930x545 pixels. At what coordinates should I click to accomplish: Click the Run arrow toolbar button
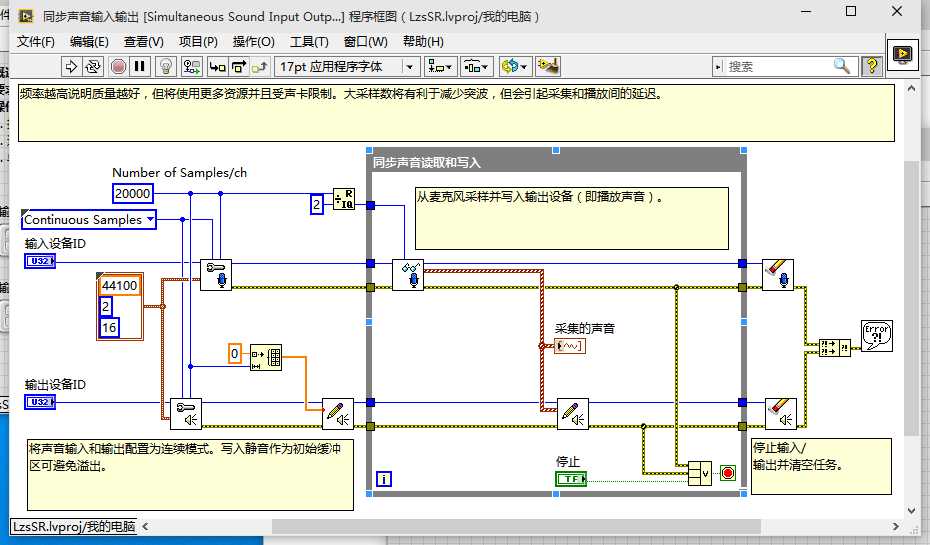71,66
